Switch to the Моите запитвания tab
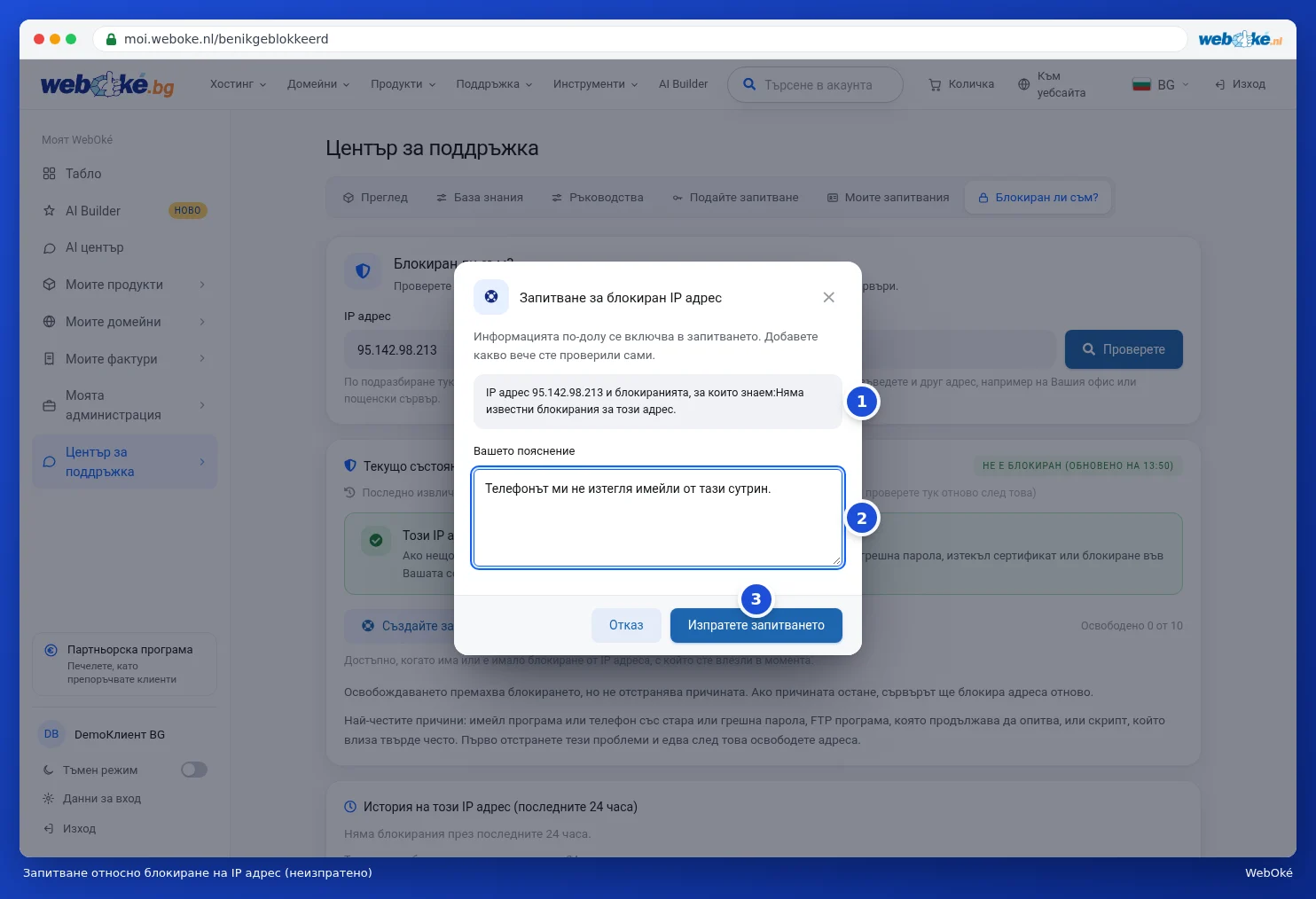 click(x=888, y=198)
